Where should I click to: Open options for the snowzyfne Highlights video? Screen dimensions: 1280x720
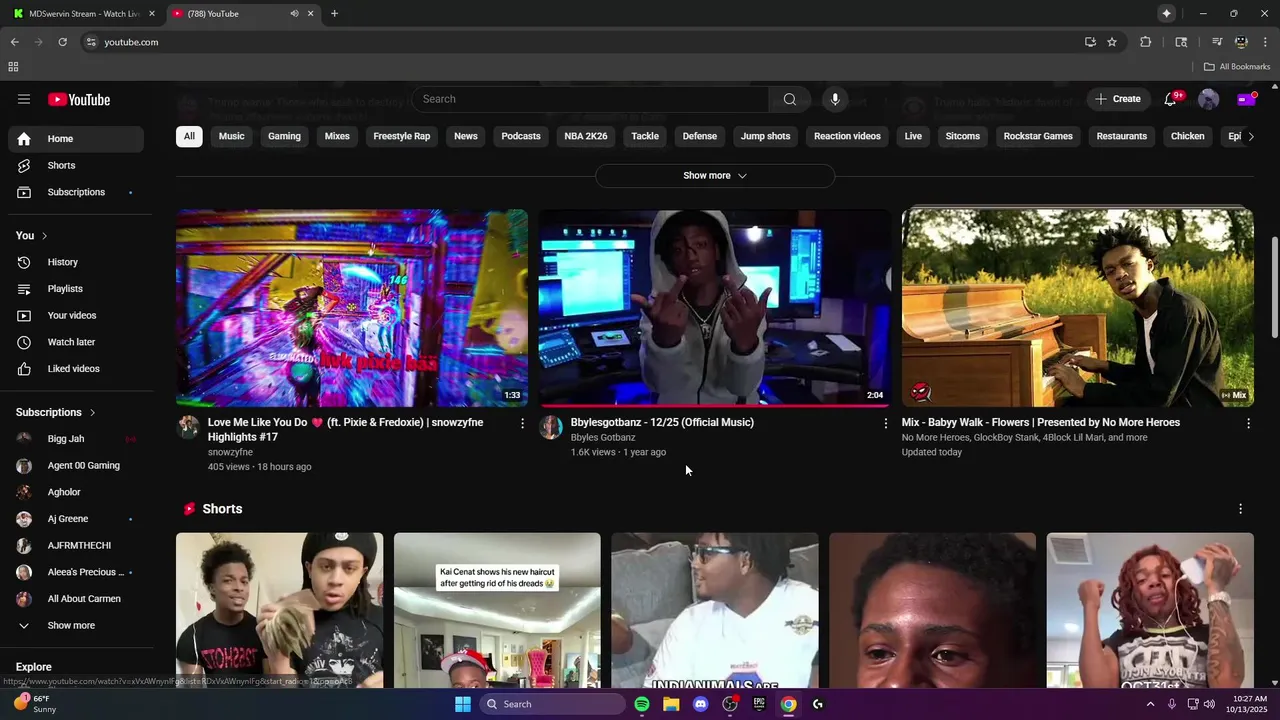tap(522, 423)
